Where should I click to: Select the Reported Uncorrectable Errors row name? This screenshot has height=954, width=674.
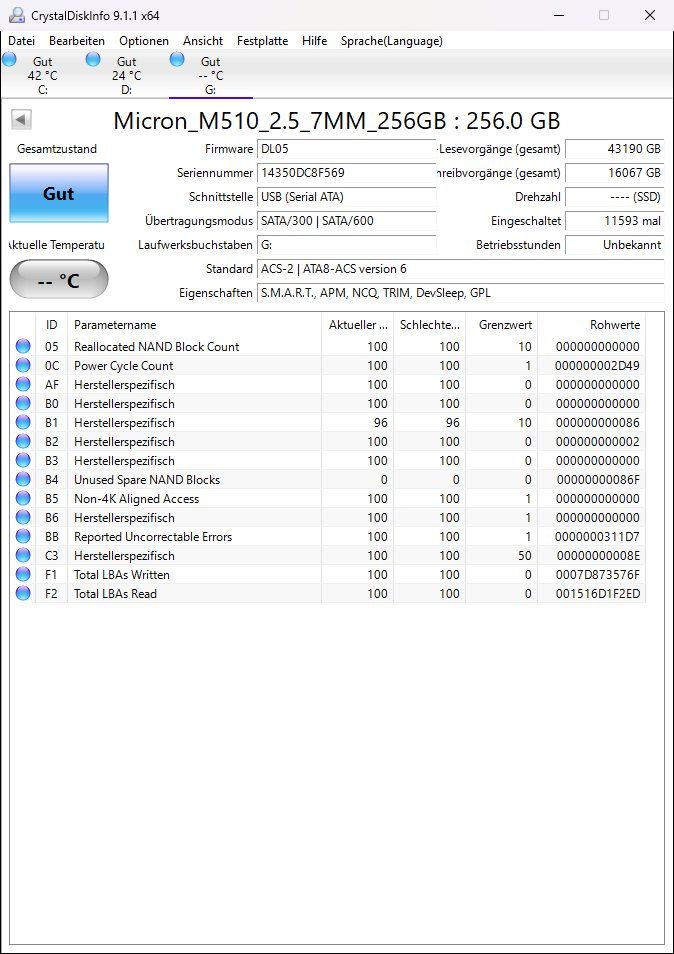click(153, 537)
